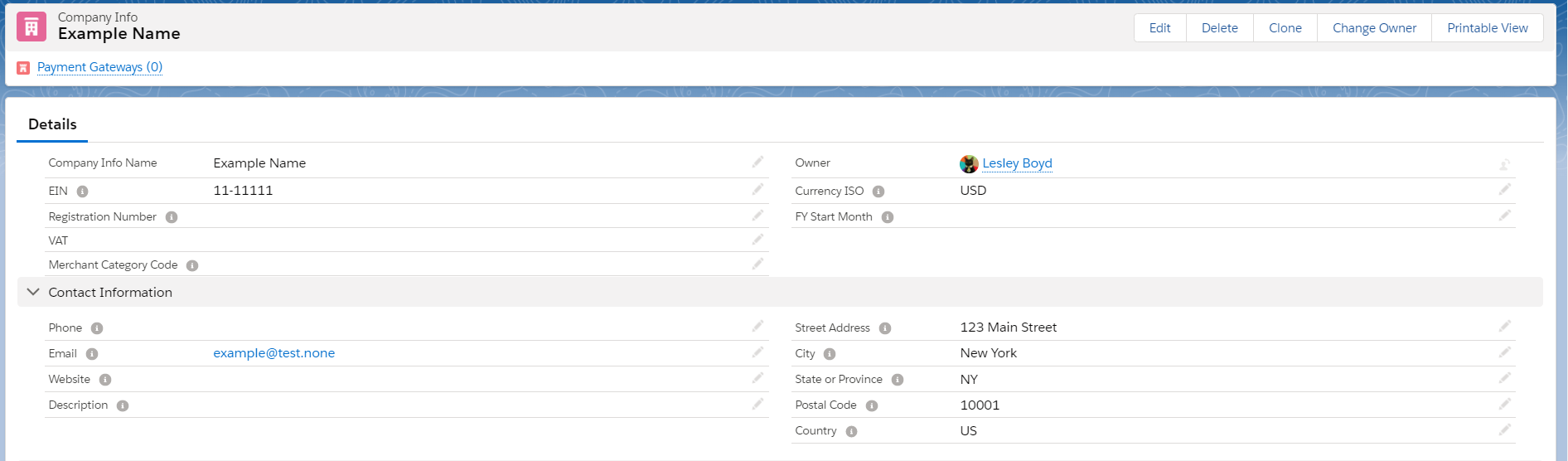1568x461 pixels.
Task: Click the postal code value 10001
Action: click(x=980, y=405)
